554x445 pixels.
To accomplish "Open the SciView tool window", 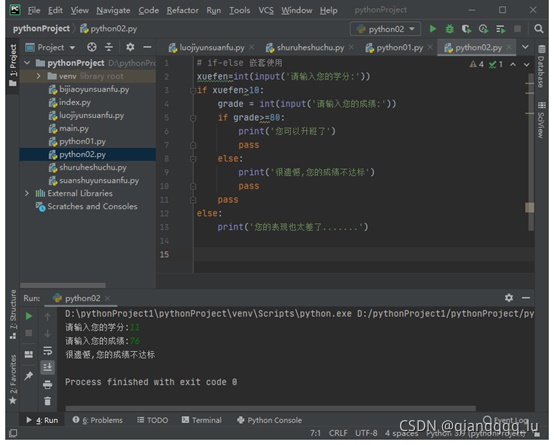I will (541, 120).
